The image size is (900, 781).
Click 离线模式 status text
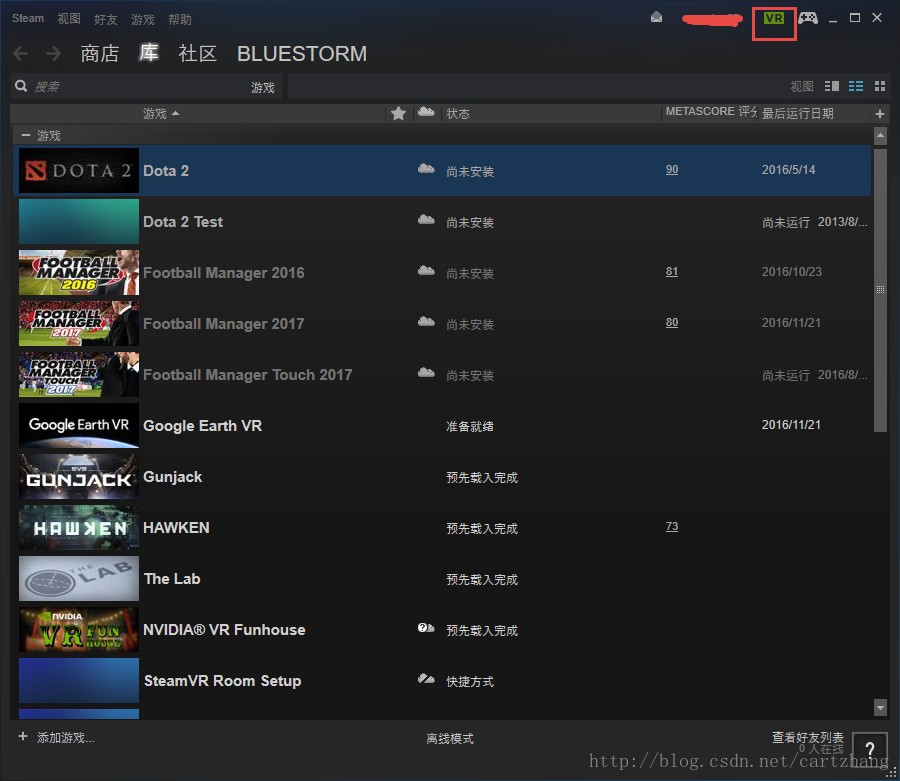(450, 739)
